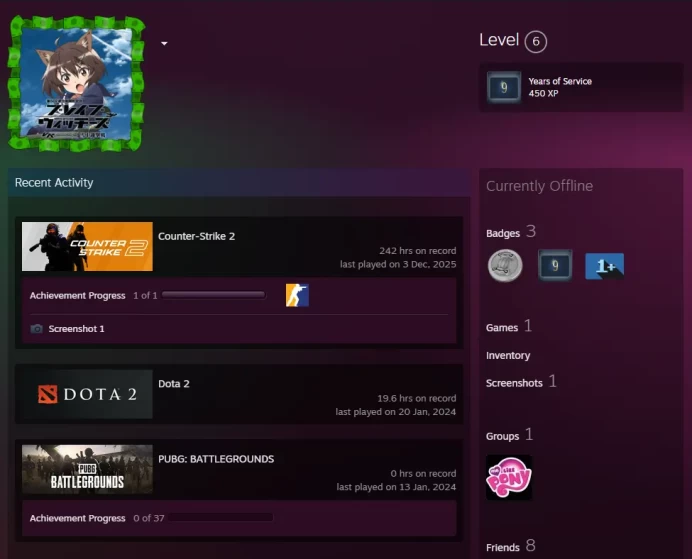Open the Inventory link
The image size is (692, 559).
[x=508, y=356]
